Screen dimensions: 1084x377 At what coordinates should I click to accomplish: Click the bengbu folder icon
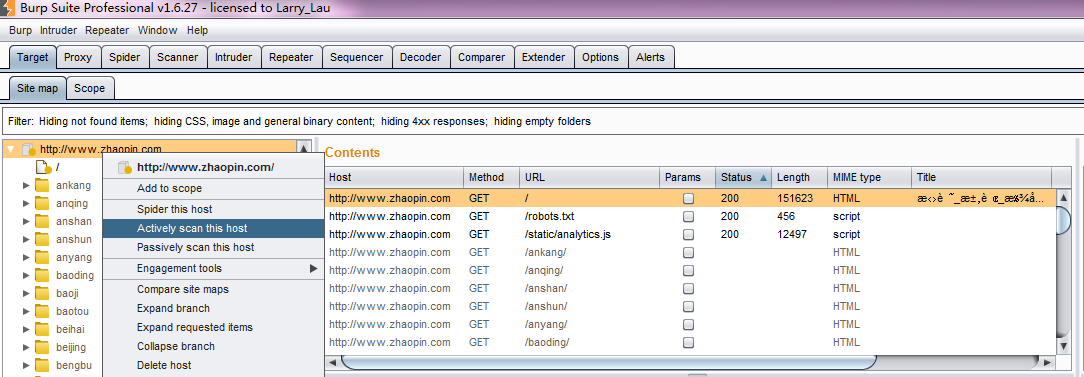point(43,365)
